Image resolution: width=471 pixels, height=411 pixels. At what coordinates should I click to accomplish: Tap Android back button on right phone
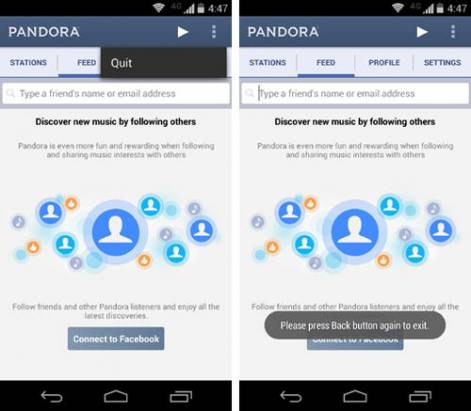pos(291,397)
